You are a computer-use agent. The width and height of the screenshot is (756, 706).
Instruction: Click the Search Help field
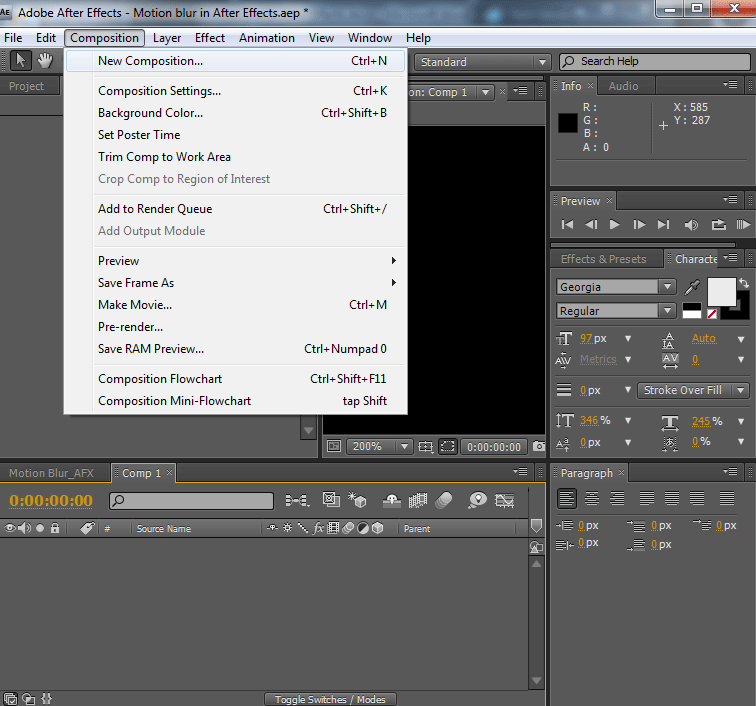pyautogui.click(x=655, y=61)
